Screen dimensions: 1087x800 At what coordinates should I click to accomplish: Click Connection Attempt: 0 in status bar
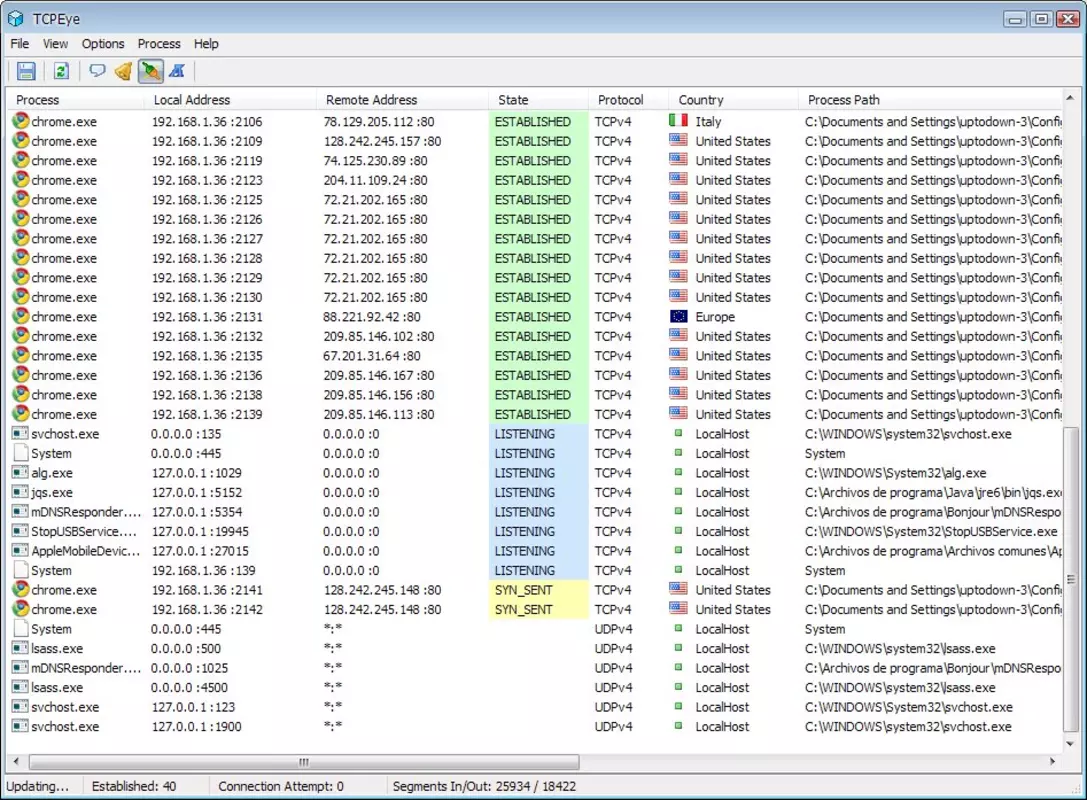click(x=281, y=786)
